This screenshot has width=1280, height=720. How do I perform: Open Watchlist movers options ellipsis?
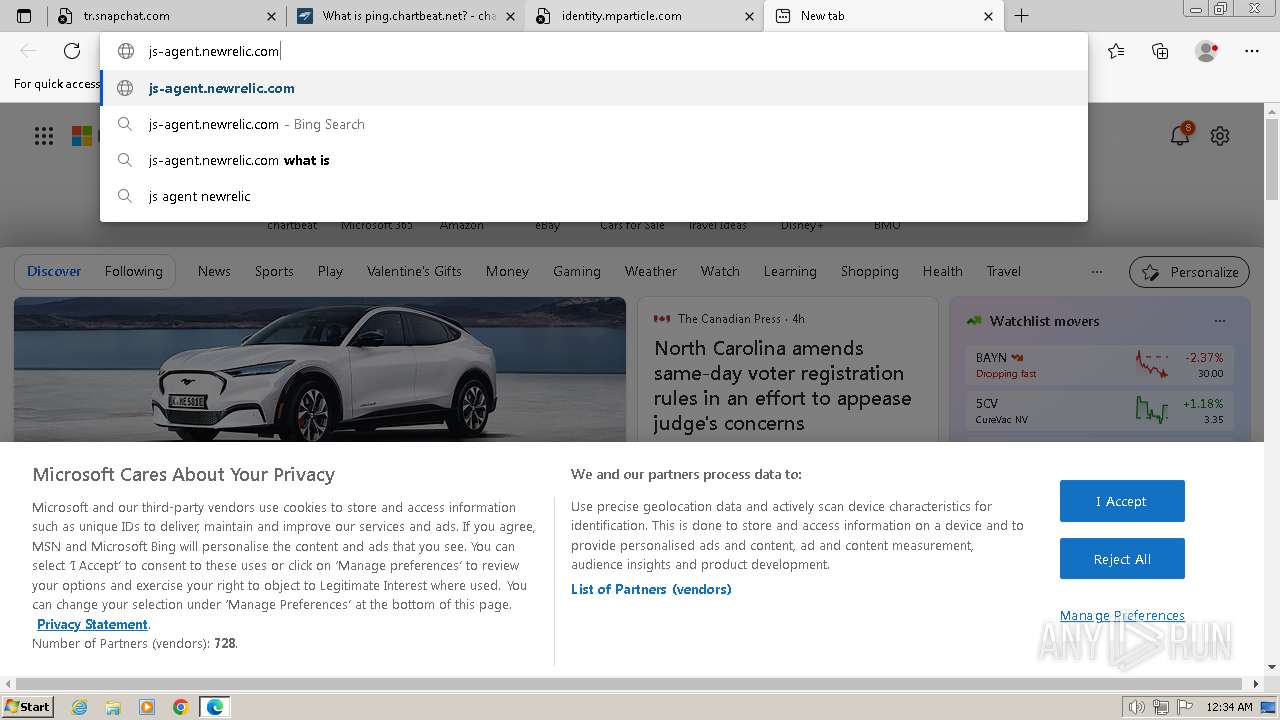pyautogui.click(x=1220, y=321)
